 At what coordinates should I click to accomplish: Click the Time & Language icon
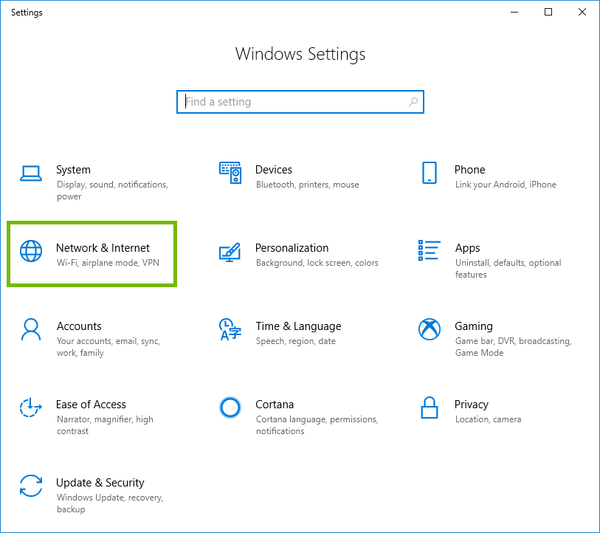230,329
